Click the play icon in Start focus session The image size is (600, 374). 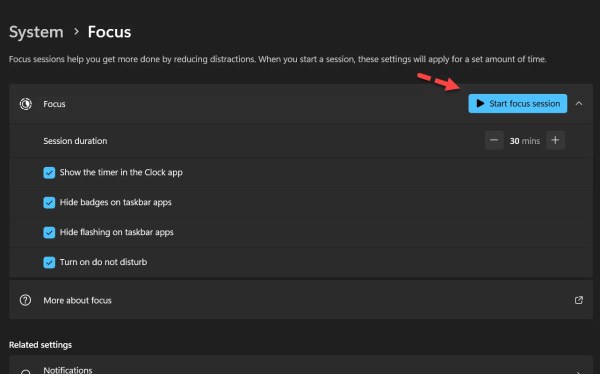480,103
